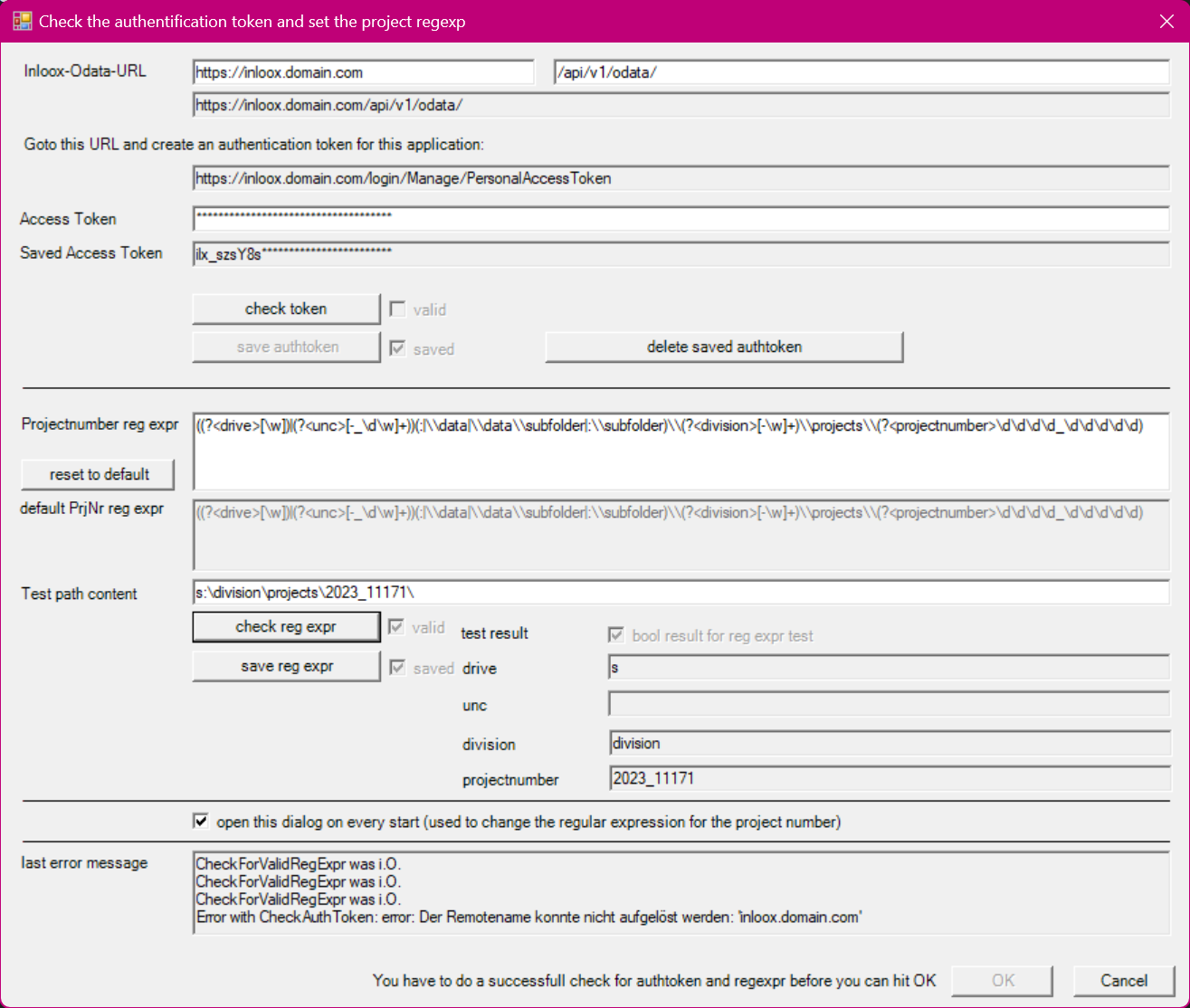Image resolution: width=1190 pixels, height=1008 pixels.
Task: Click the empty unc result field
Action: point(890,704)
